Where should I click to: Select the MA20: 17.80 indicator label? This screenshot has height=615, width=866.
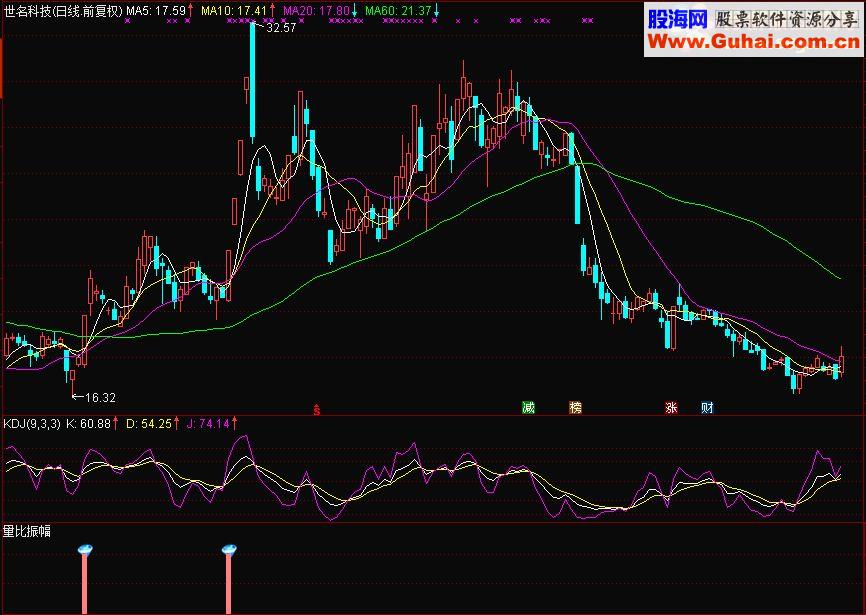[x=316, y=10]
